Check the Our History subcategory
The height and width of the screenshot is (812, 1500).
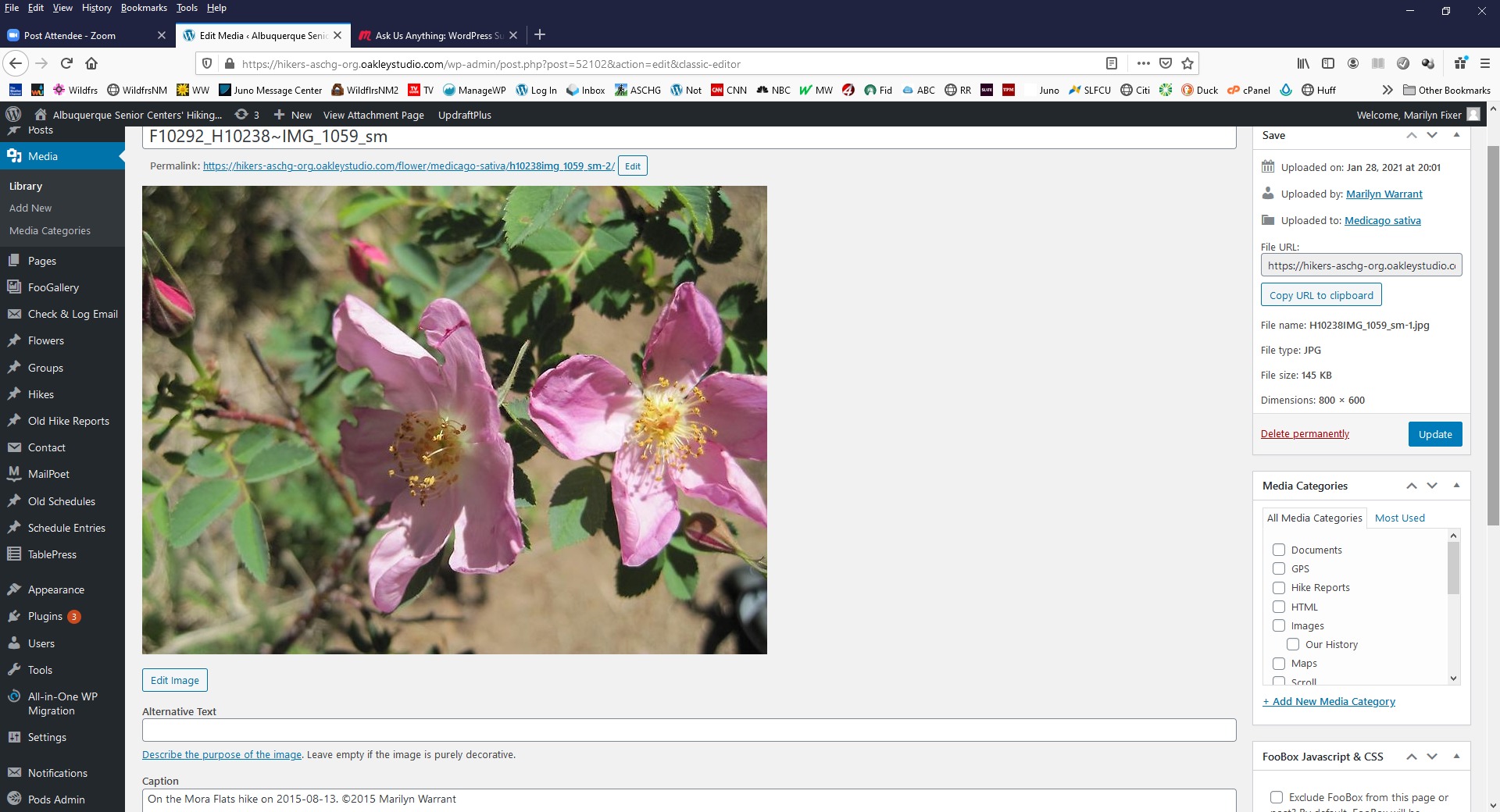click(x=1293, y=644)
